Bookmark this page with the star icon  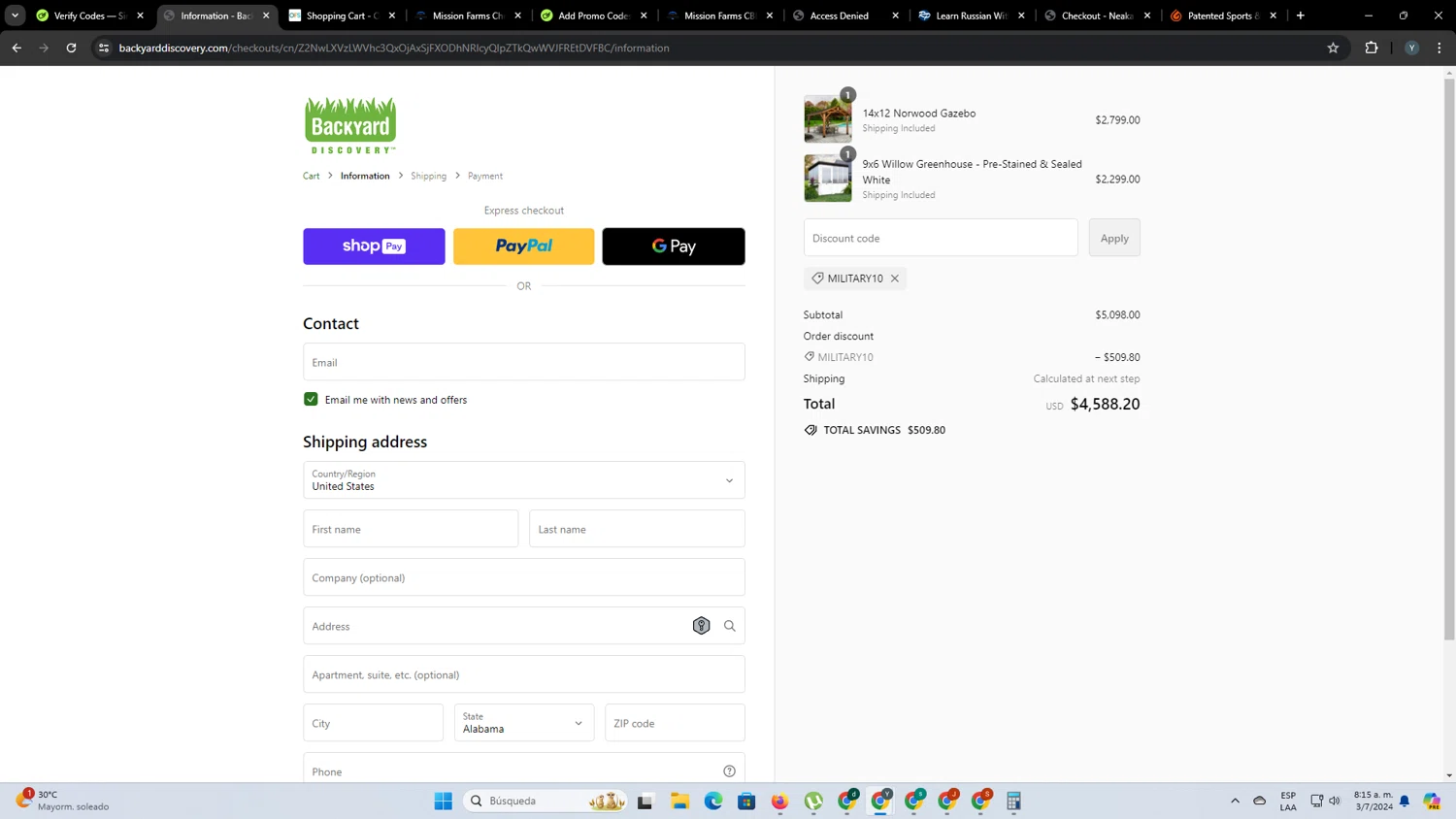click(1333, 48)
